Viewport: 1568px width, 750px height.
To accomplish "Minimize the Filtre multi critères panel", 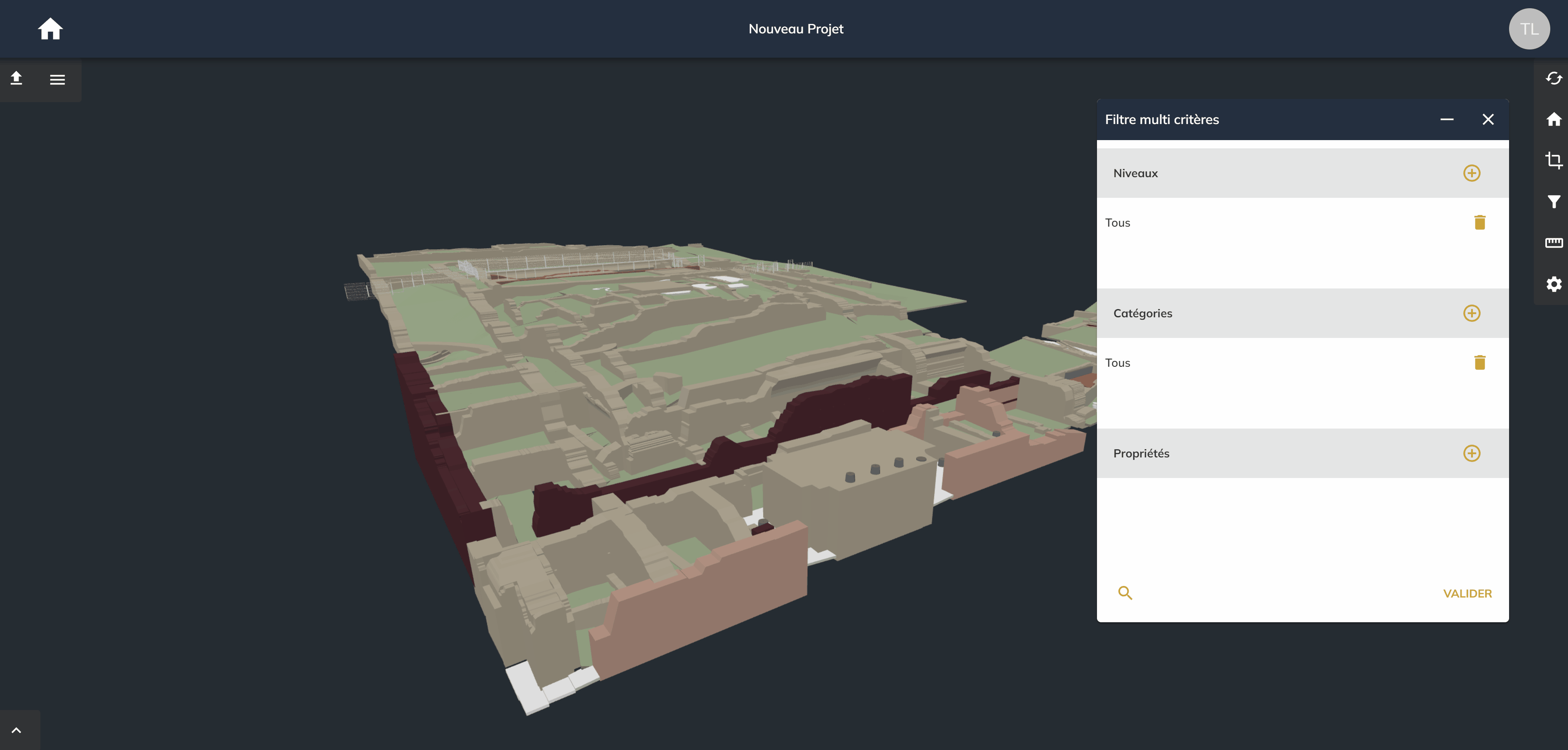I will [1447, 120].
